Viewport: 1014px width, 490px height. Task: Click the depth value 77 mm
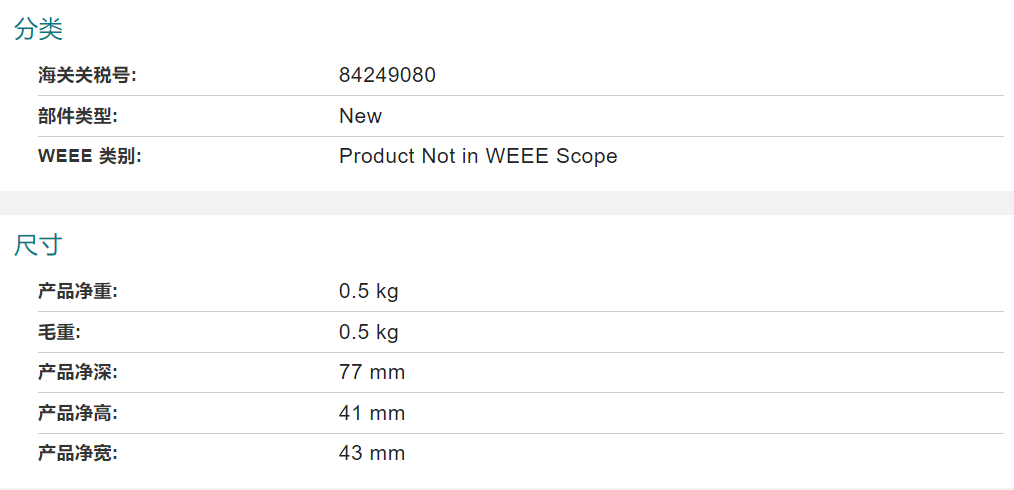[x=372, y=372]
